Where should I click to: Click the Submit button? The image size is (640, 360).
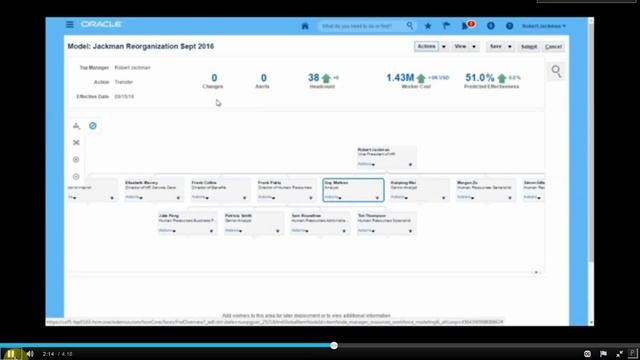click(x=529, y=47)
